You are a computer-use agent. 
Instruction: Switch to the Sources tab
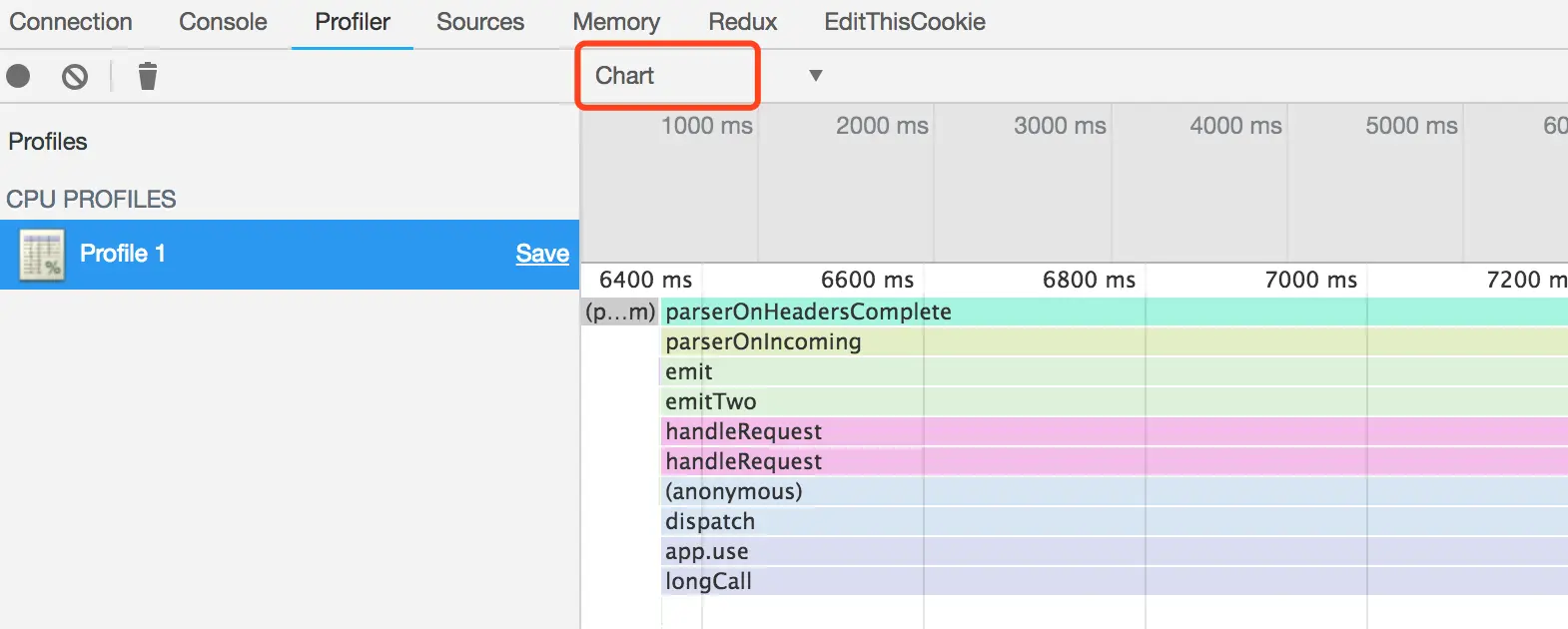[x=480, y=22]
